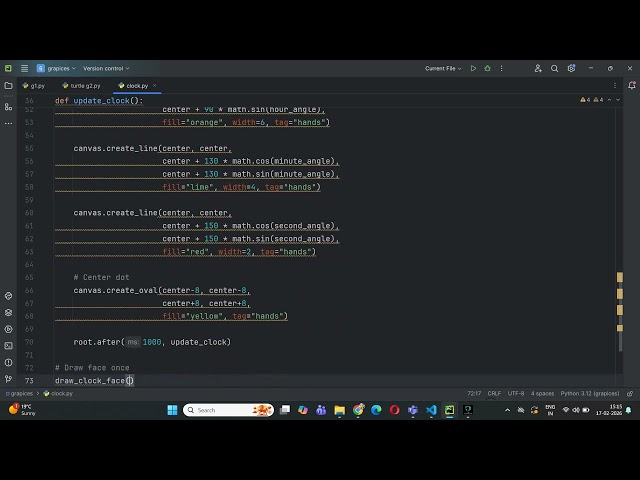This screenshot has height=480, width=640.
Task: Open Search Everywhere magnifier icon
Action: 554,69
